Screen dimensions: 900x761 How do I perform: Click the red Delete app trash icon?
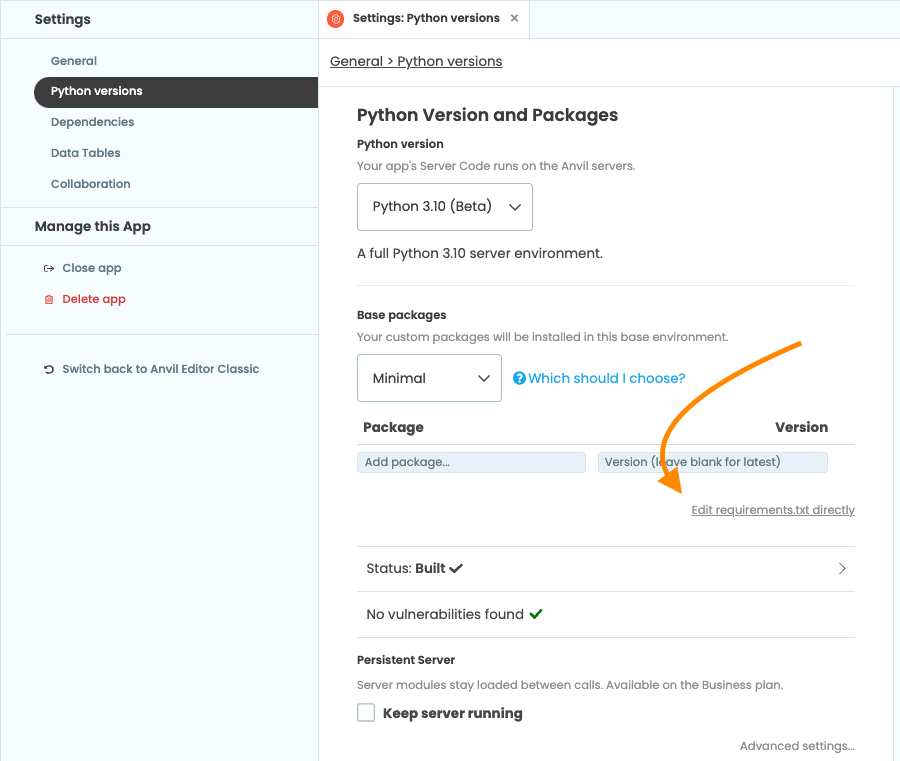49,299
